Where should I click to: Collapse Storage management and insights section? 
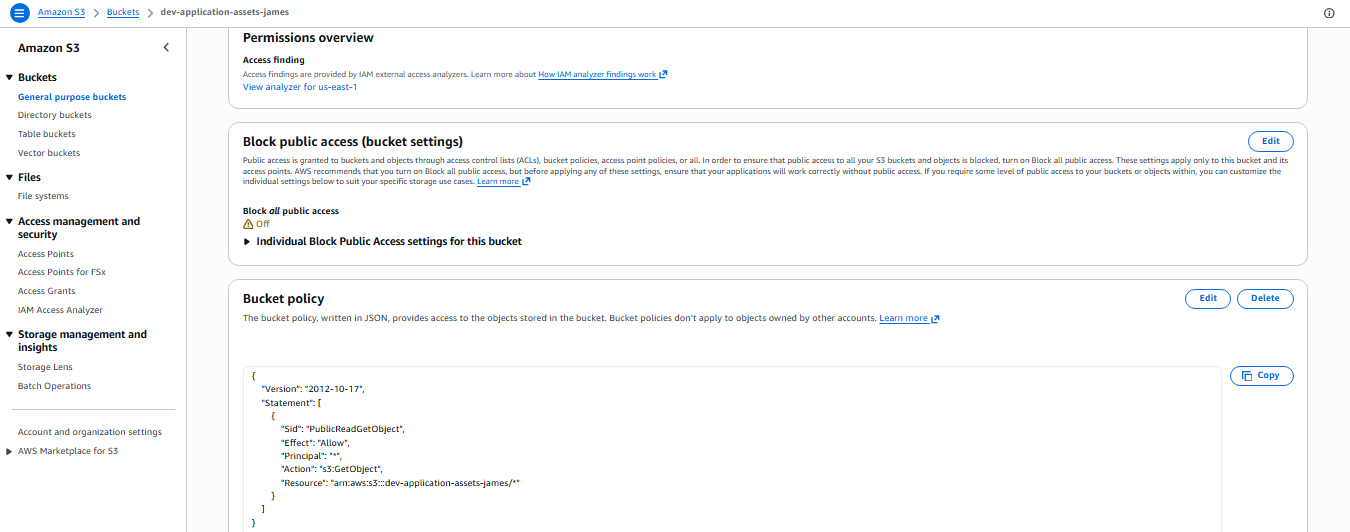[x=10, y=334]
